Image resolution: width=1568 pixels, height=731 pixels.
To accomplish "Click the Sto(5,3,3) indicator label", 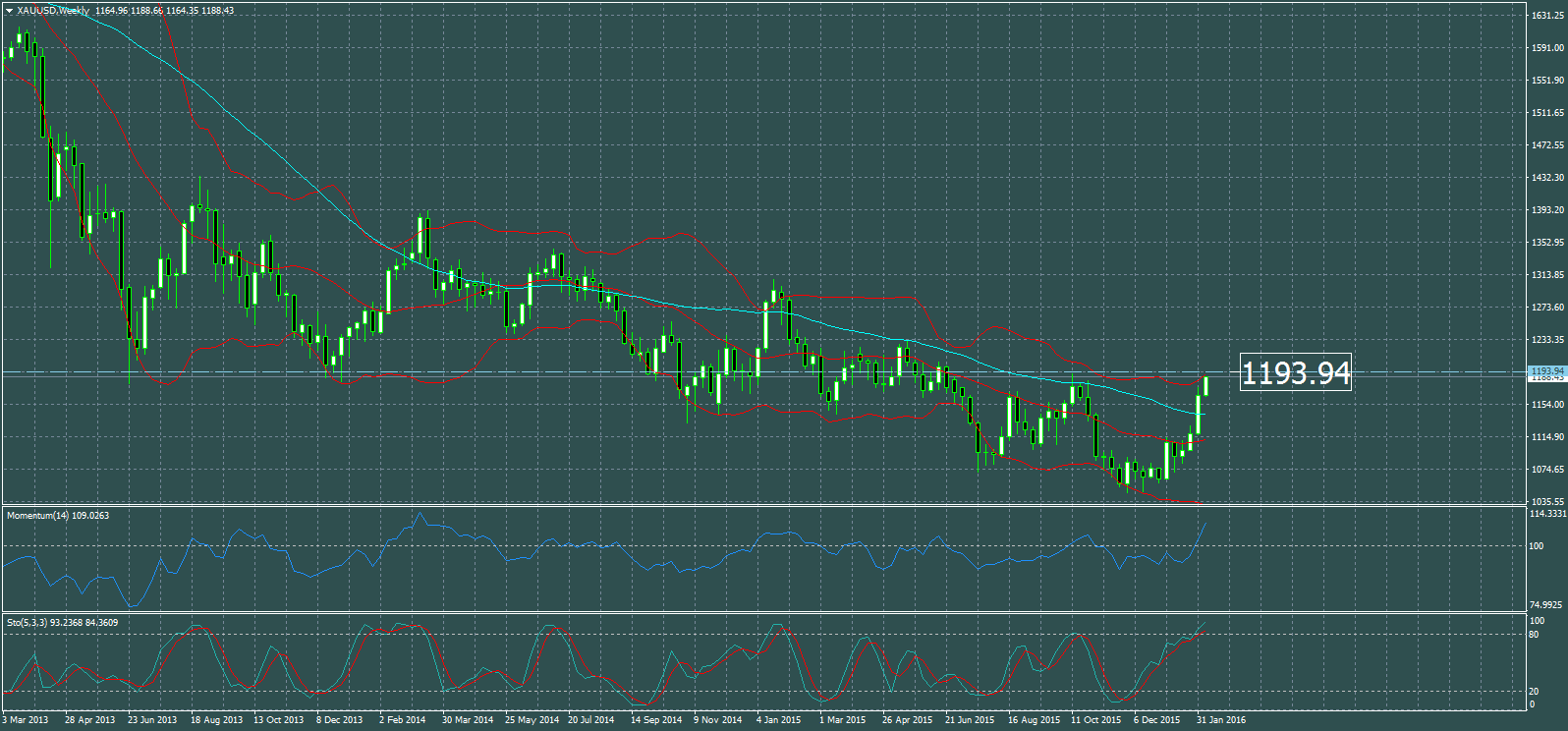I will point(62,622).
